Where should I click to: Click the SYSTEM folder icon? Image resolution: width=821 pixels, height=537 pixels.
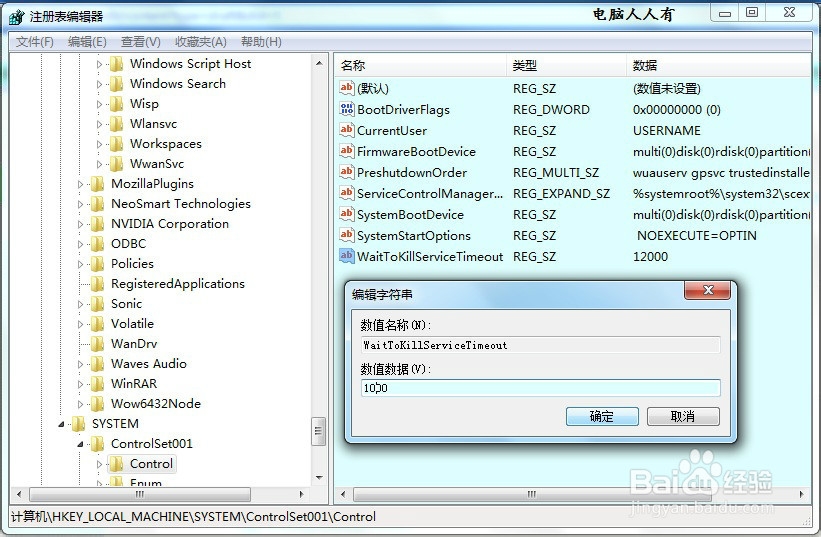(x=79, y=423)
